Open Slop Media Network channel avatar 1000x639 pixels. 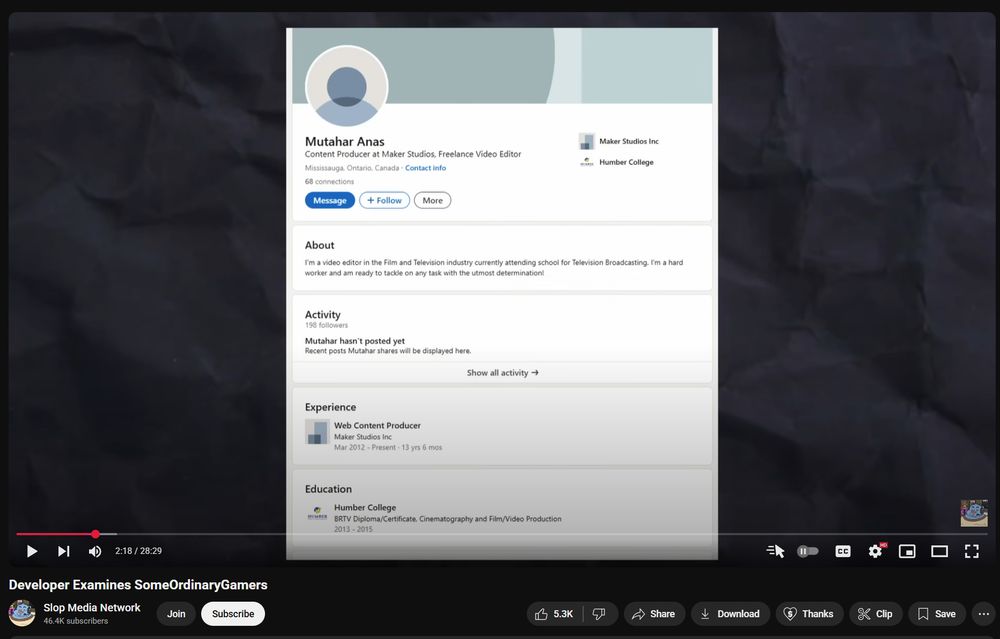pyautogui.click(x=22, y=613)
